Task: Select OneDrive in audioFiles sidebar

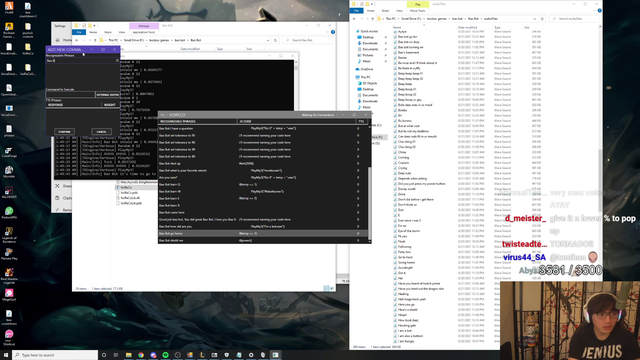Action: click(x=366, y=69)
